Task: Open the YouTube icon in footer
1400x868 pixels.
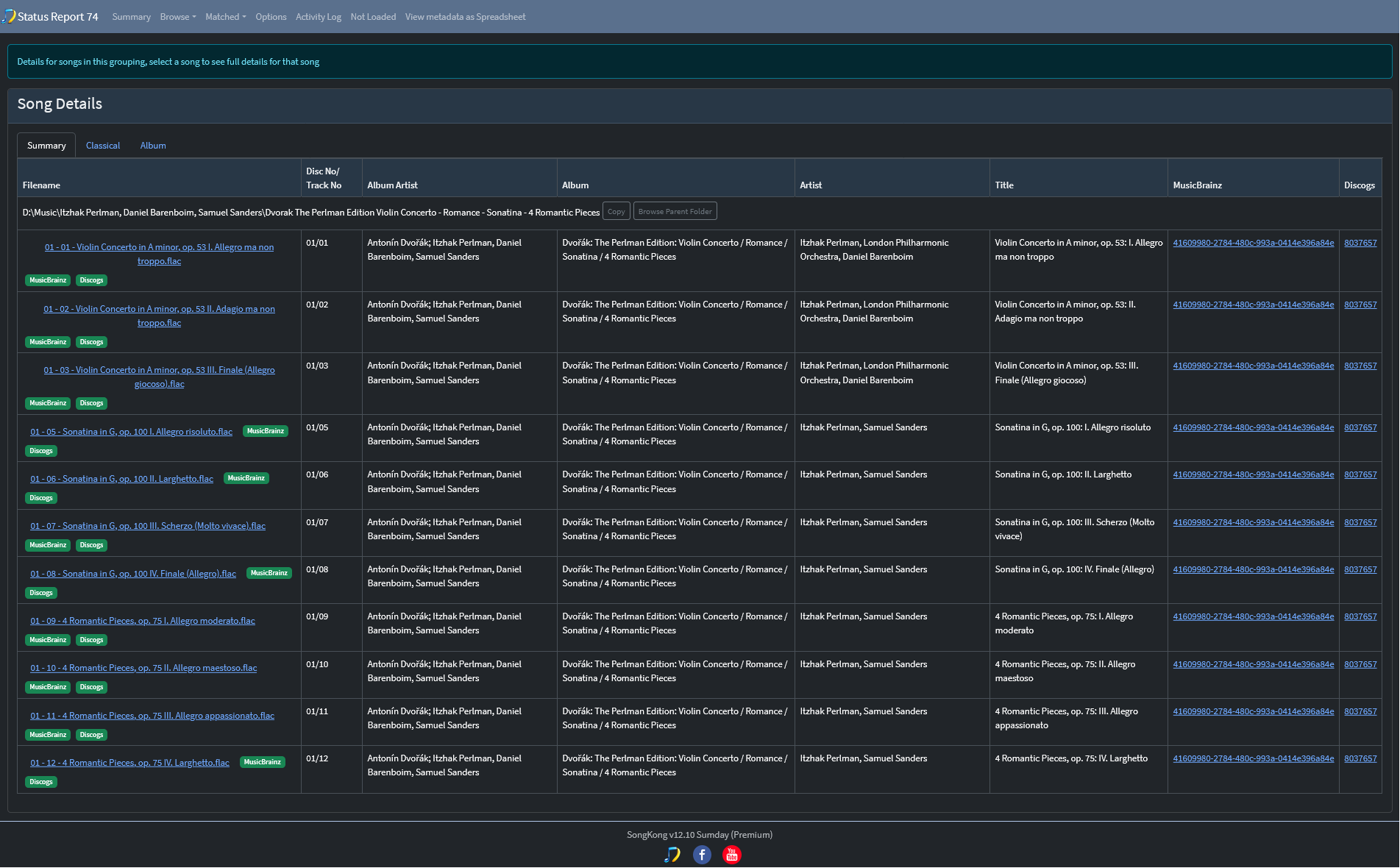Action: coord(731,855)
